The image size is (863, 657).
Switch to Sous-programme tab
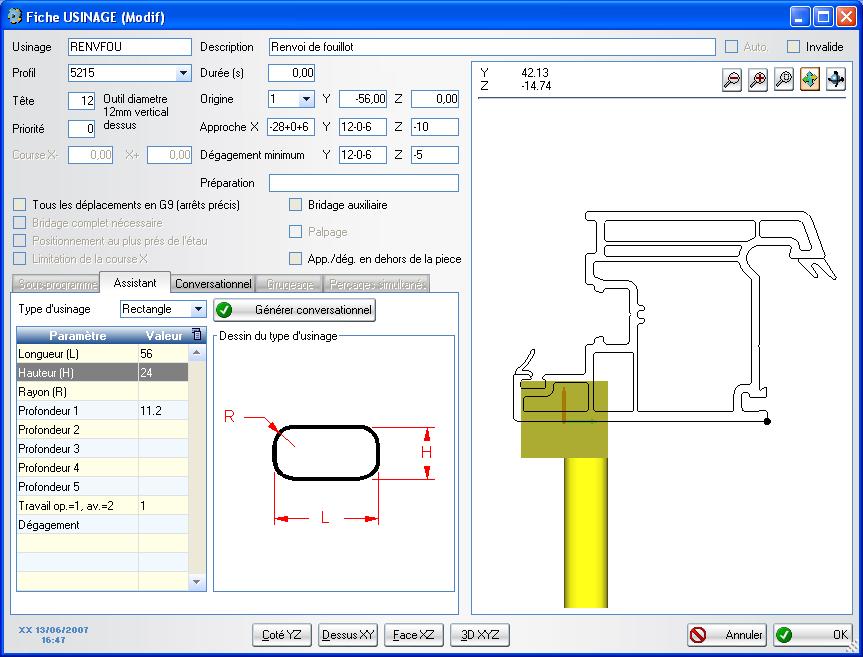pos(56,284)
